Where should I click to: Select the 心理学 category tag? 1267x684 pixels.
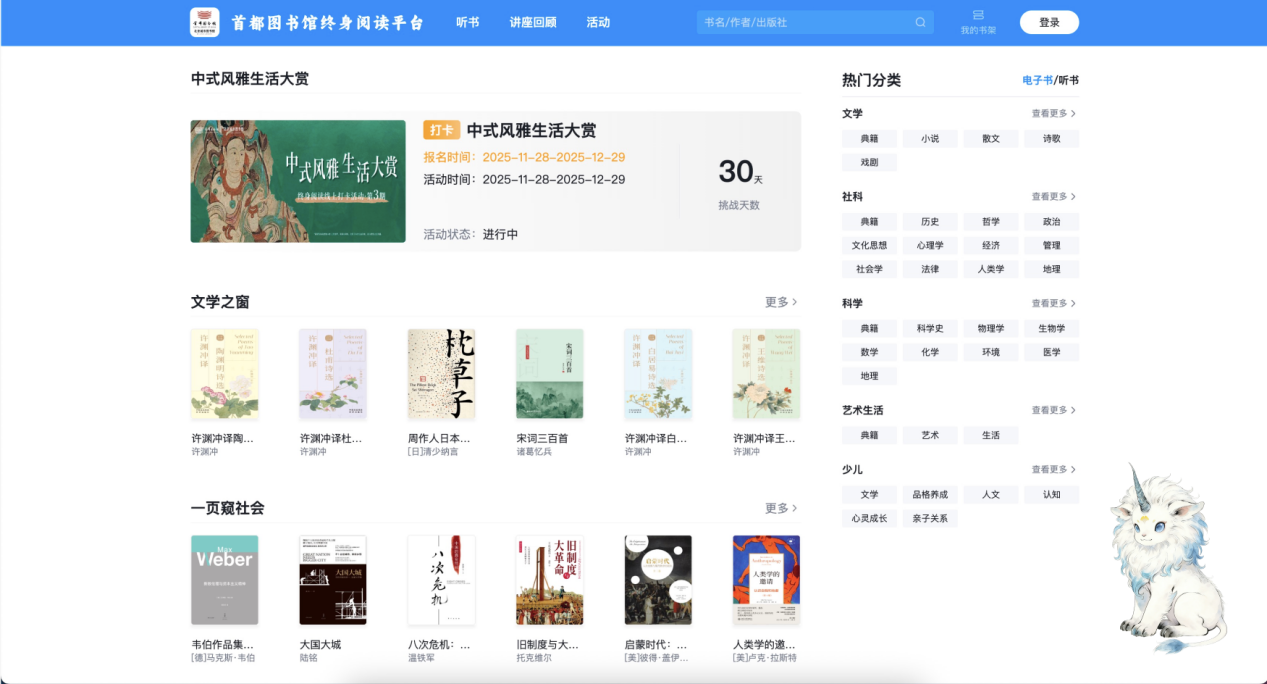929,245
